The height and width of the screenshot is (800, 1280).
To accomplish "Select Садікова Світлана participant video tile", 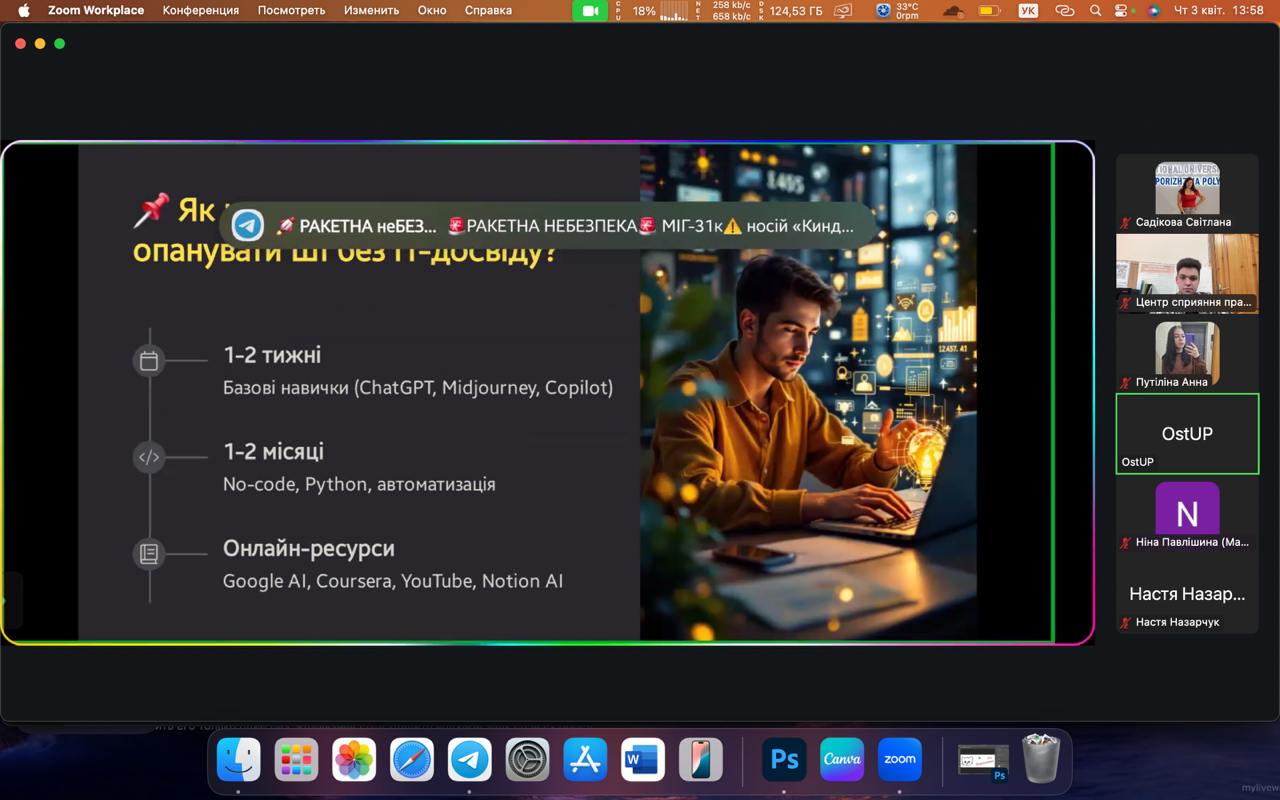I will pos(1187,193).
